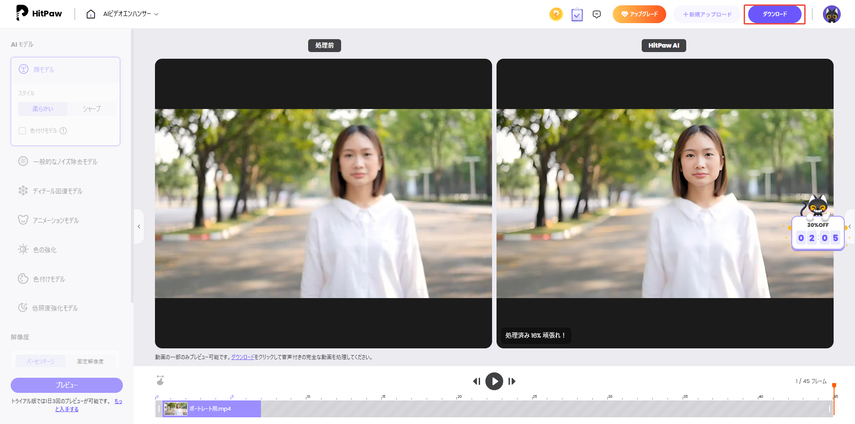Expand the right side panel arrow
855x424 pixels.
click(850, 226)
